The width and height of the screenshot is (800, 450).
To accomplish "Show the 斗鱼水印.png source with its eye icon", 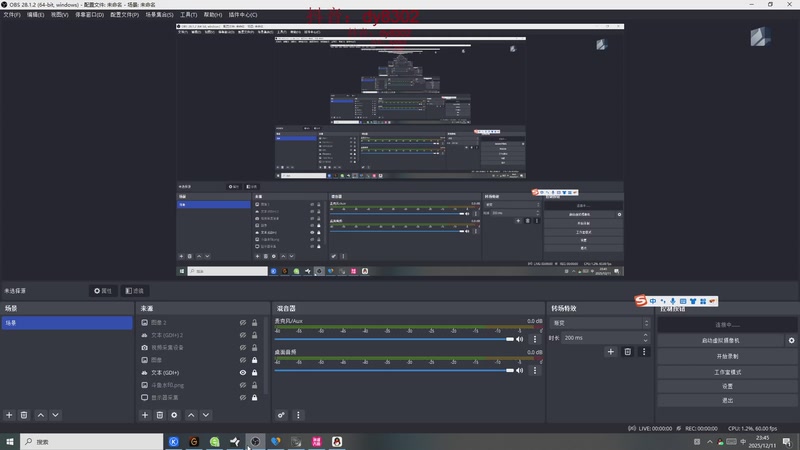I will tap(243, 385).
